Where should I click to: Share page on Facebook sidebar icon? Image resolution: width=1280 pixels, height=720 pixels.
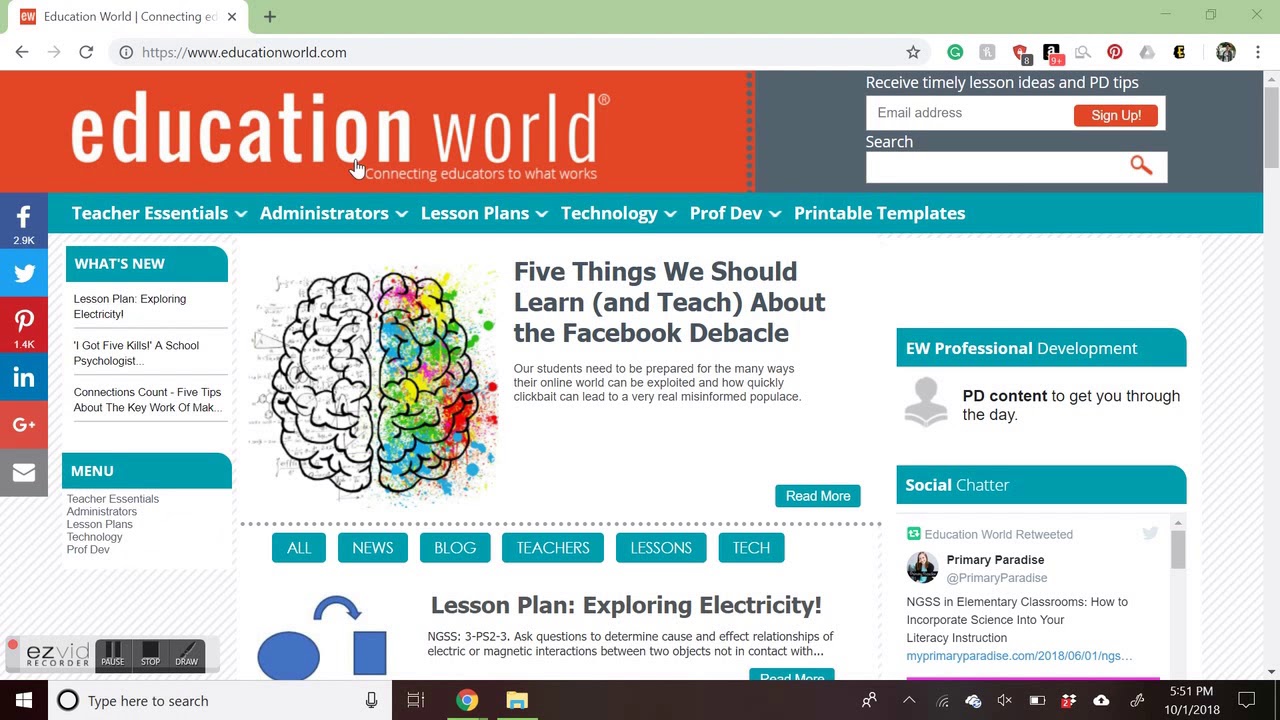(24, 221)
